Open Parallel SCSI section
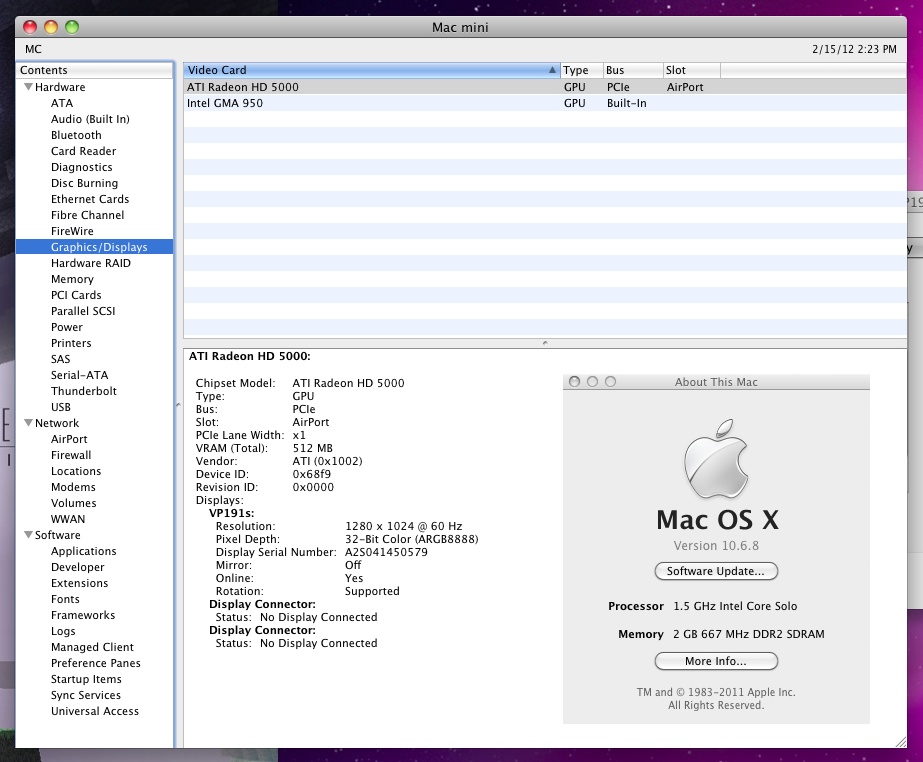The height and width of the screenshot is (762, 923). (x=83, y=311)
